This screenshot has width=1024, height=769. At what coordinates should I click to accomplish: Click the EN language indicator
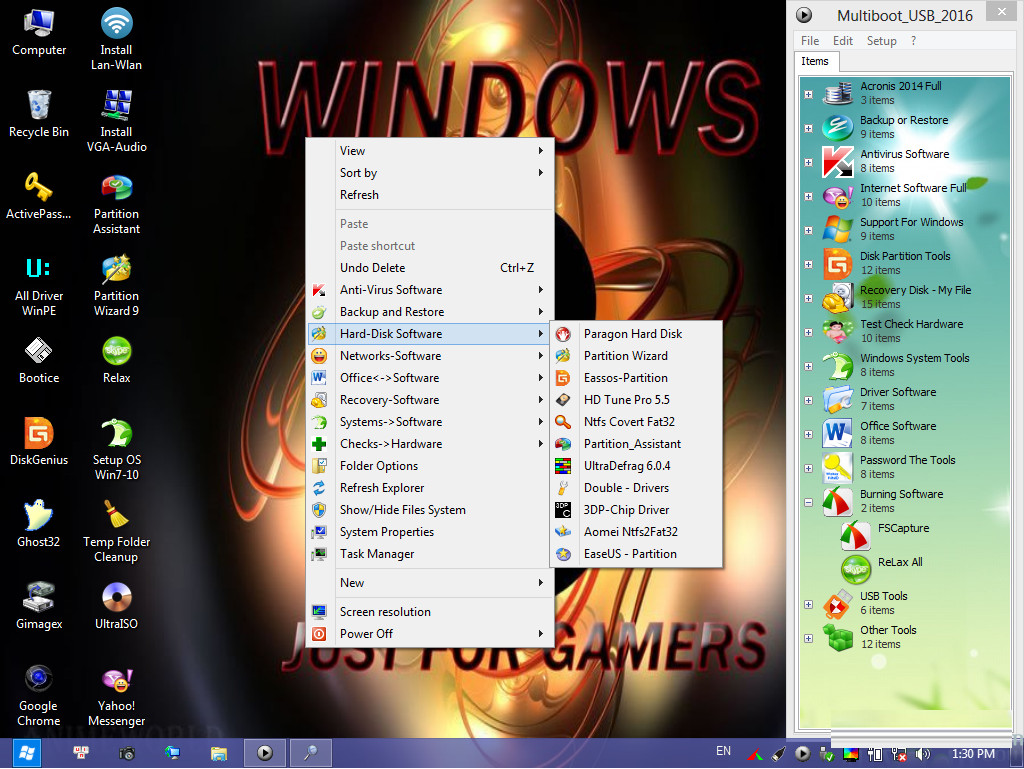point(724,751)
